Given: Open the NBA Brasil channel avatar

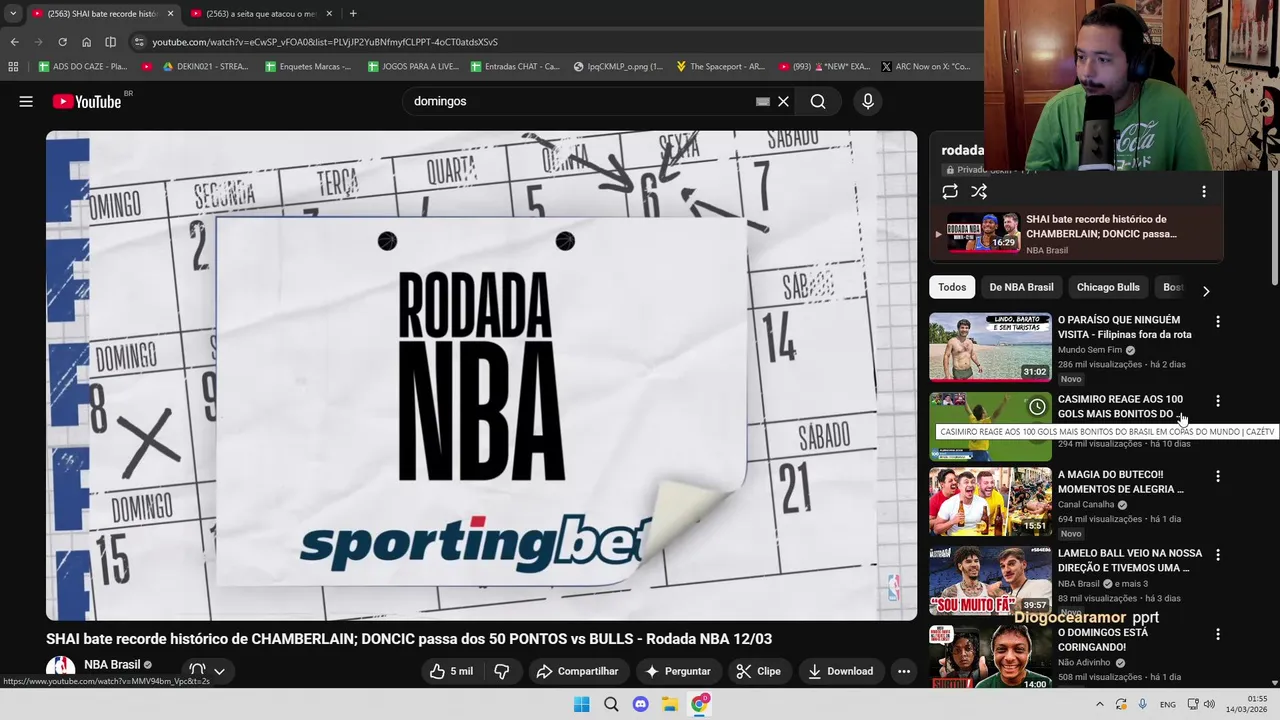Looking at the screenshot, I should [60, 670].
